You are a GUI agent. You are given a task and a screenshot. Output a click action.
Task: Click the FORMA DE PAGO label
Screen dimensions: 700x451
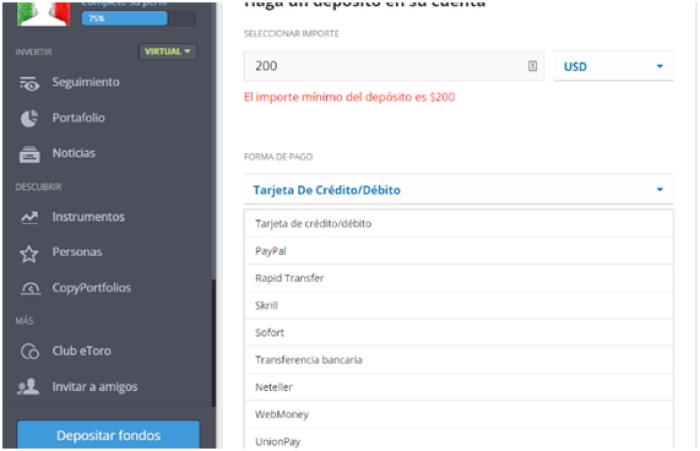click(278, 157)
